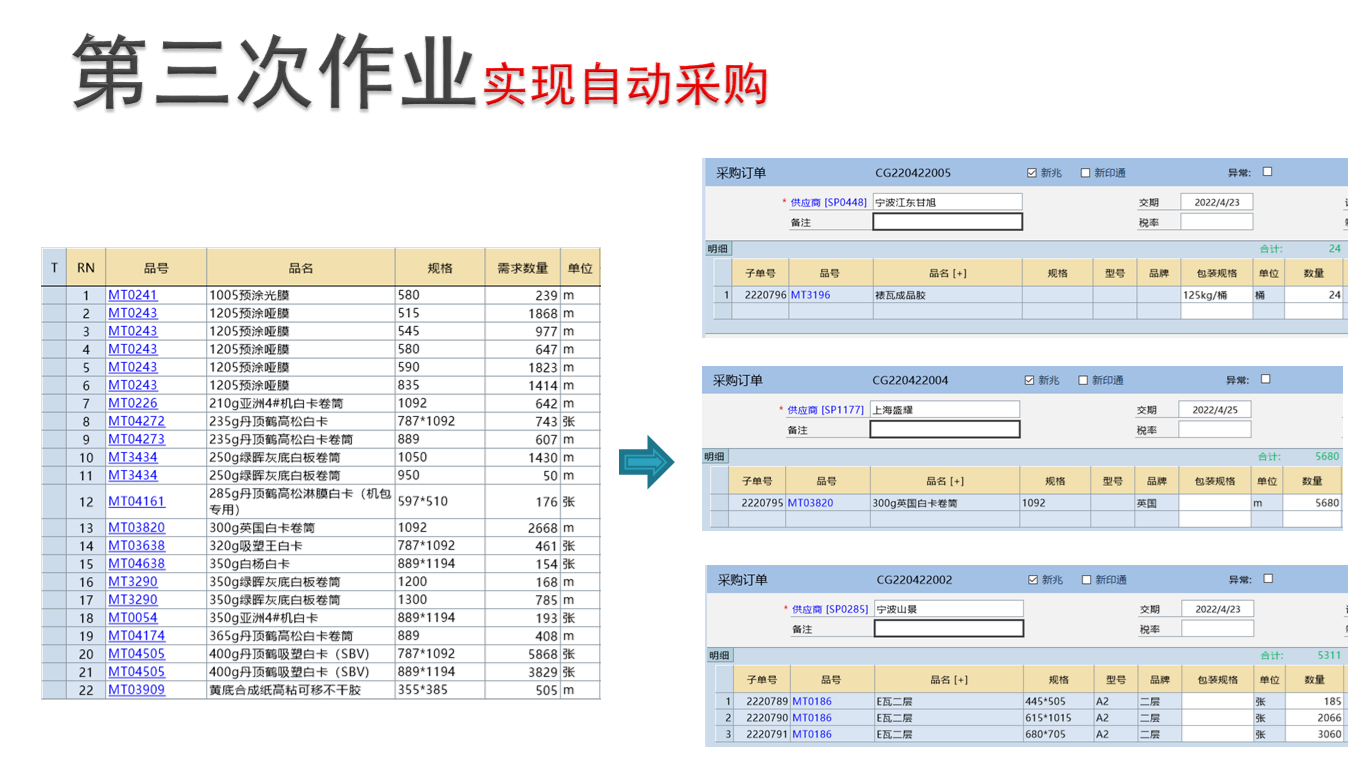Viewport: 1367px width, 781px height.
Task: Open the MT0241 item link
Action: (132, 295)
